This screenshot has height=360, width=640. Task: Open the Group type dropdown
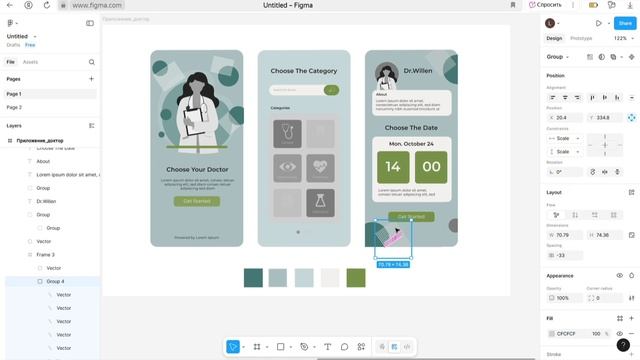click(x=558, y=57)
